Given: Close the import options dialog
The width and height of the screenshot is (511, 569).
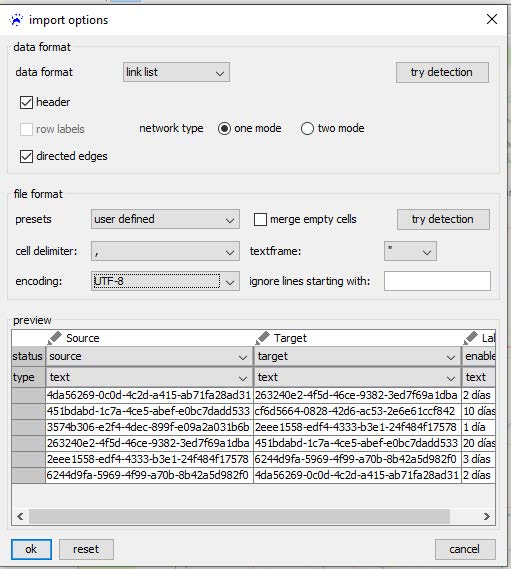Looking at the screenshot, I should (x=492, y=19).
